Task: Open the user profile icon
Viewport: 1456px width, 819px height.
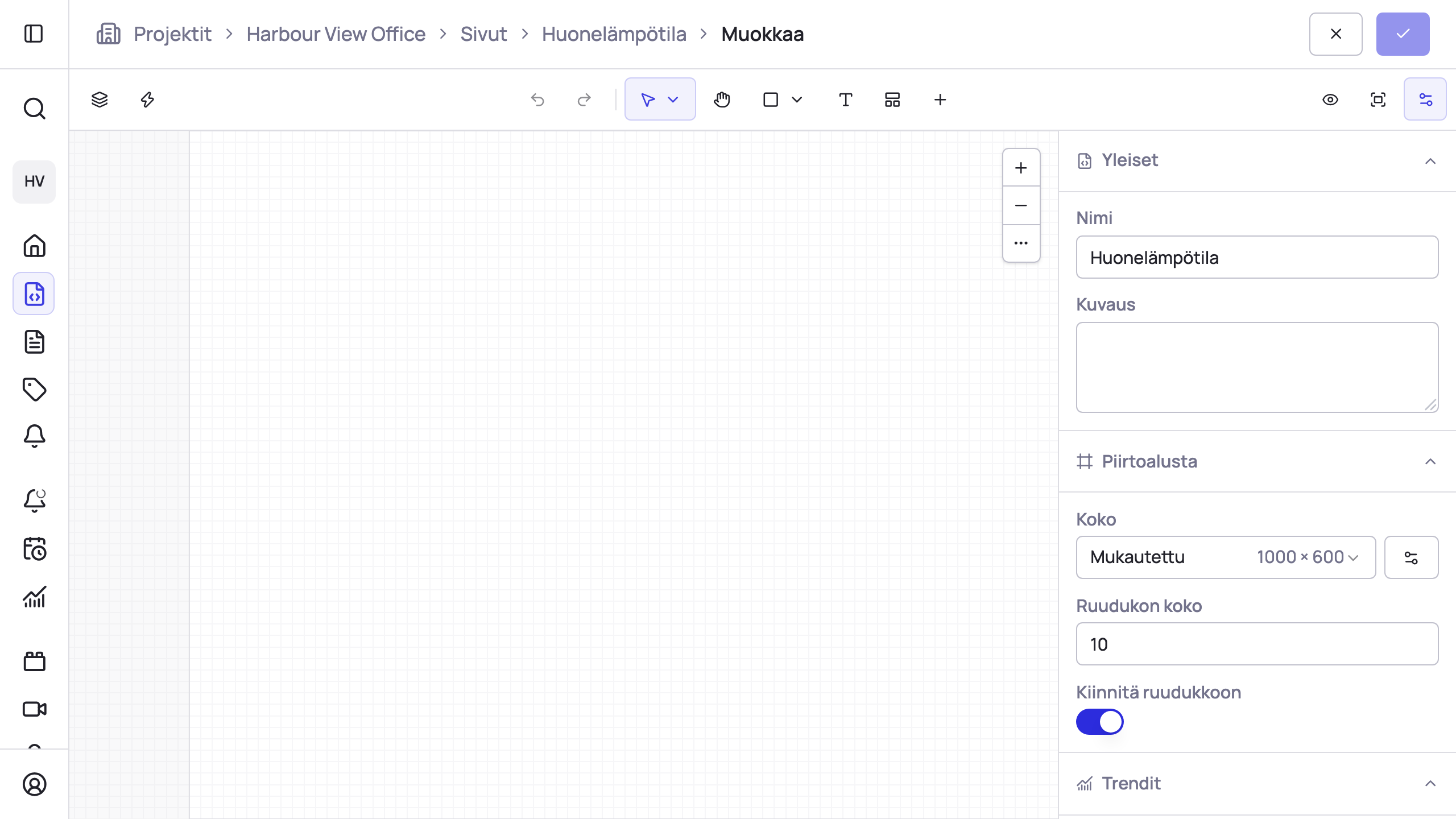Action: (x=34, y=784)
